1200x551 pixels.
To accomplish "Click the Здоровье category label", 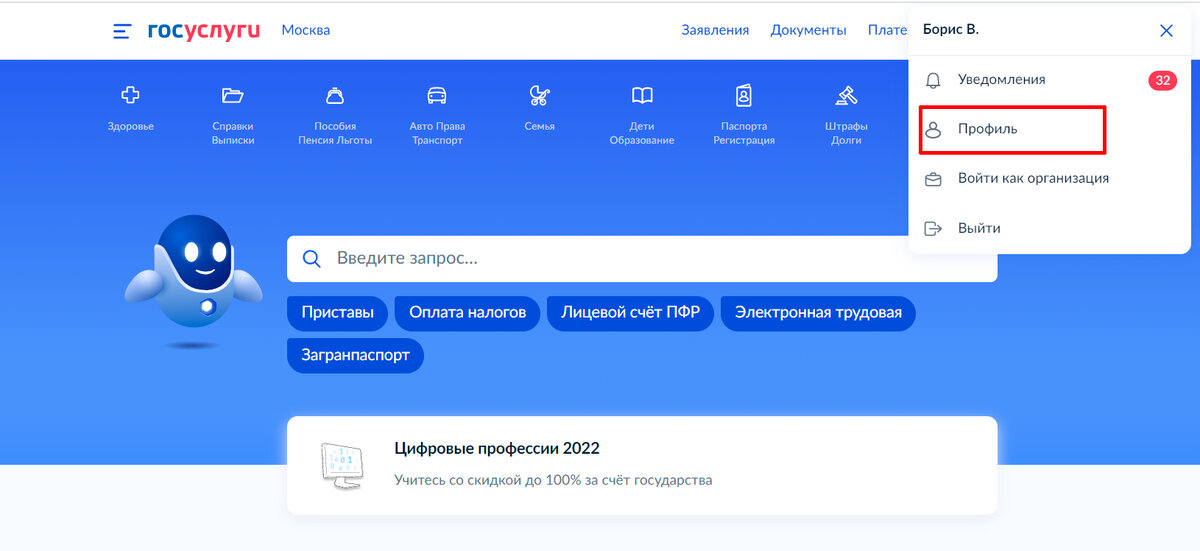I will pyautogui.click(x=131, y=127).
